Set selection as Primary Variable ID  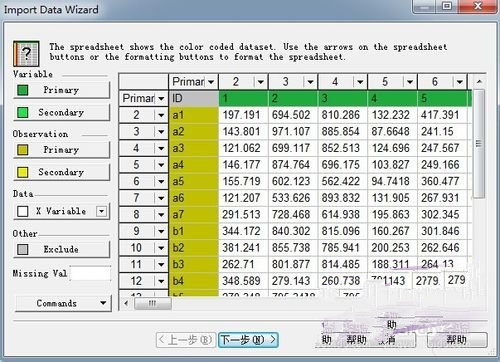coord(61,90)
